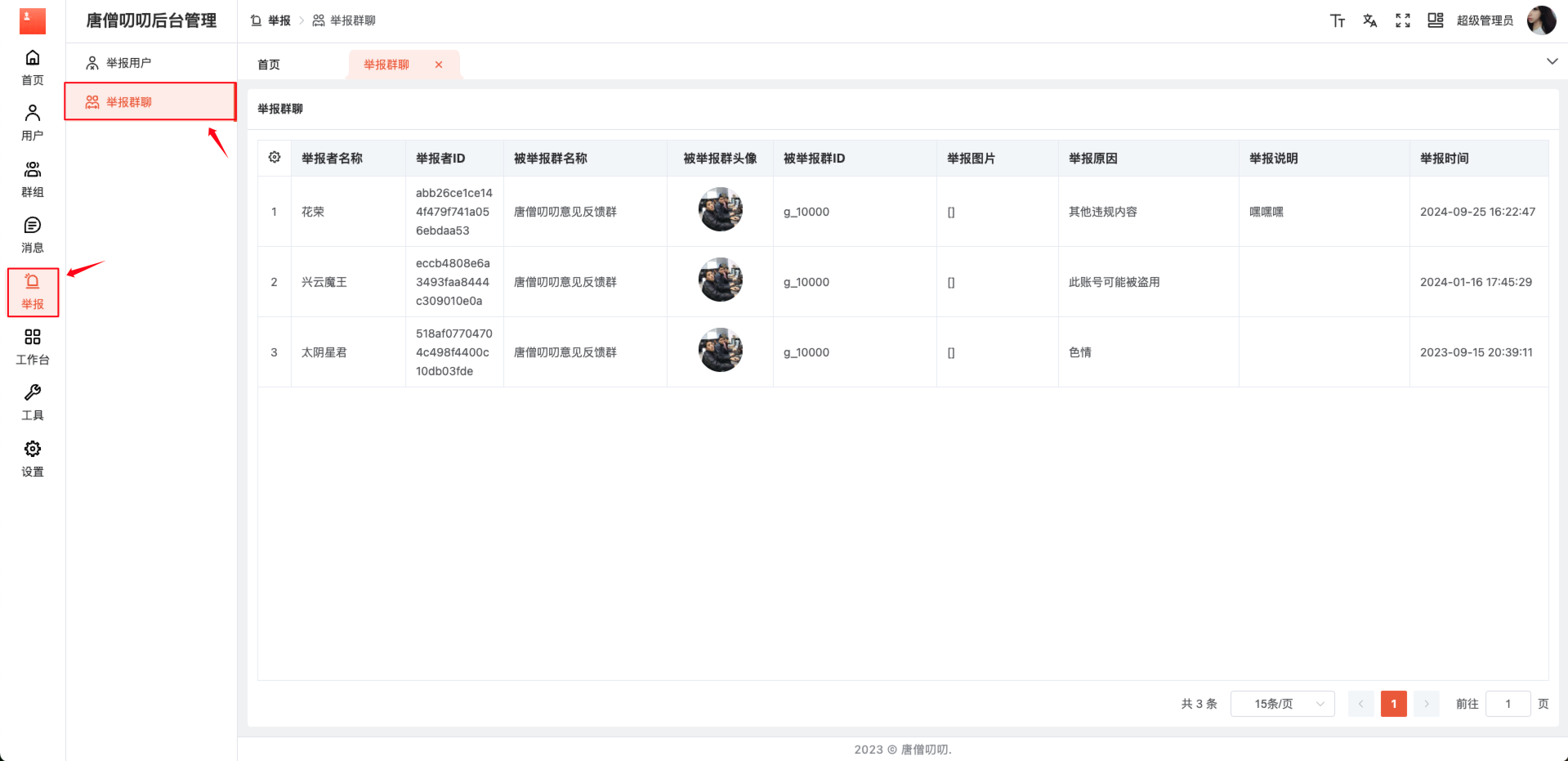1568x761 pixels.
Task: Enter fullscreen with the expand arrows icon
Action: click(1403, 20)
